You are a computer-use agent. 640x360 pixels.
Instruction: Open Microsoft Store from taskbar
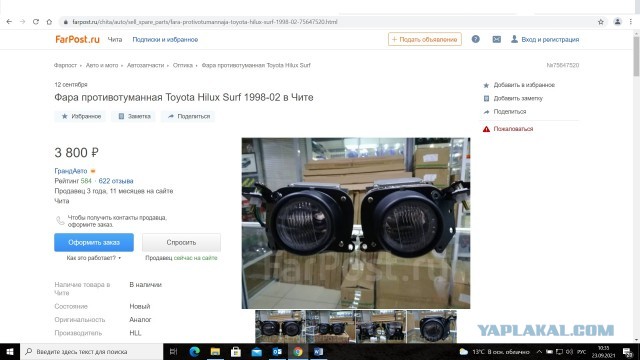(236, 351)
